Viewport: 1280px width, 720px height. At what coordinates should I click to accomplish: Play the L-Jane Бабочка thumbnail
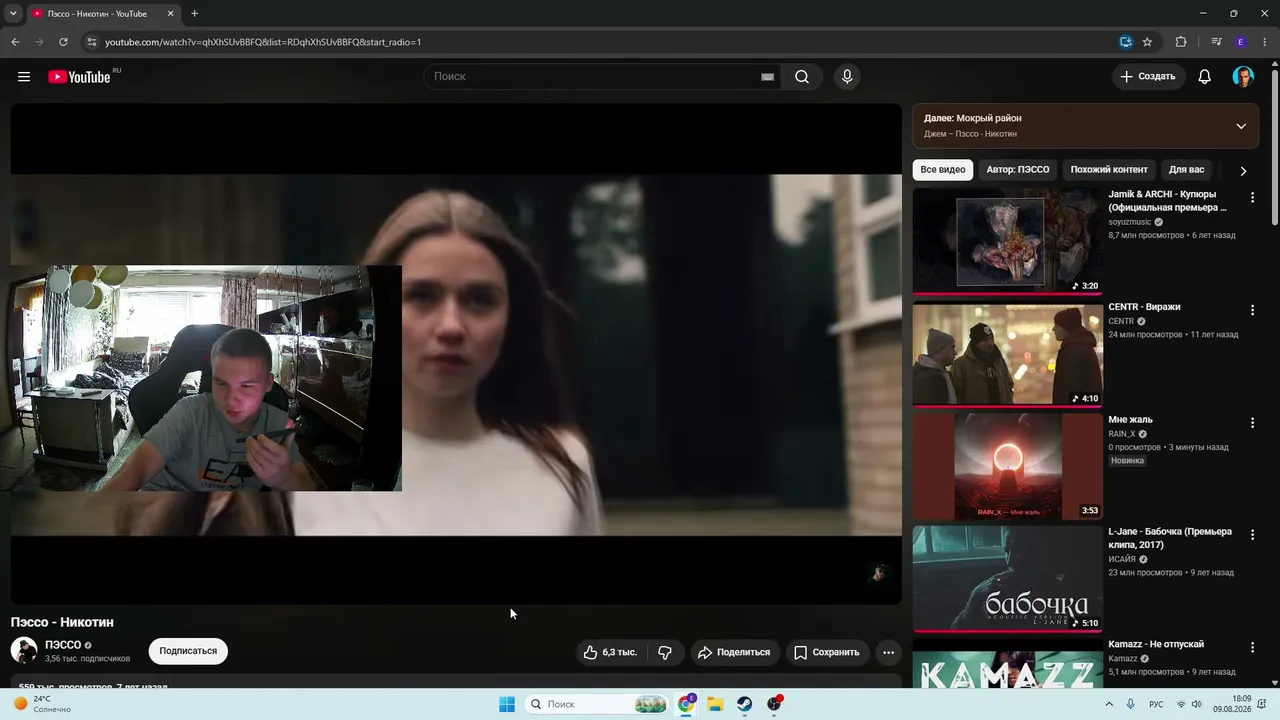(x=1007, y=578)
